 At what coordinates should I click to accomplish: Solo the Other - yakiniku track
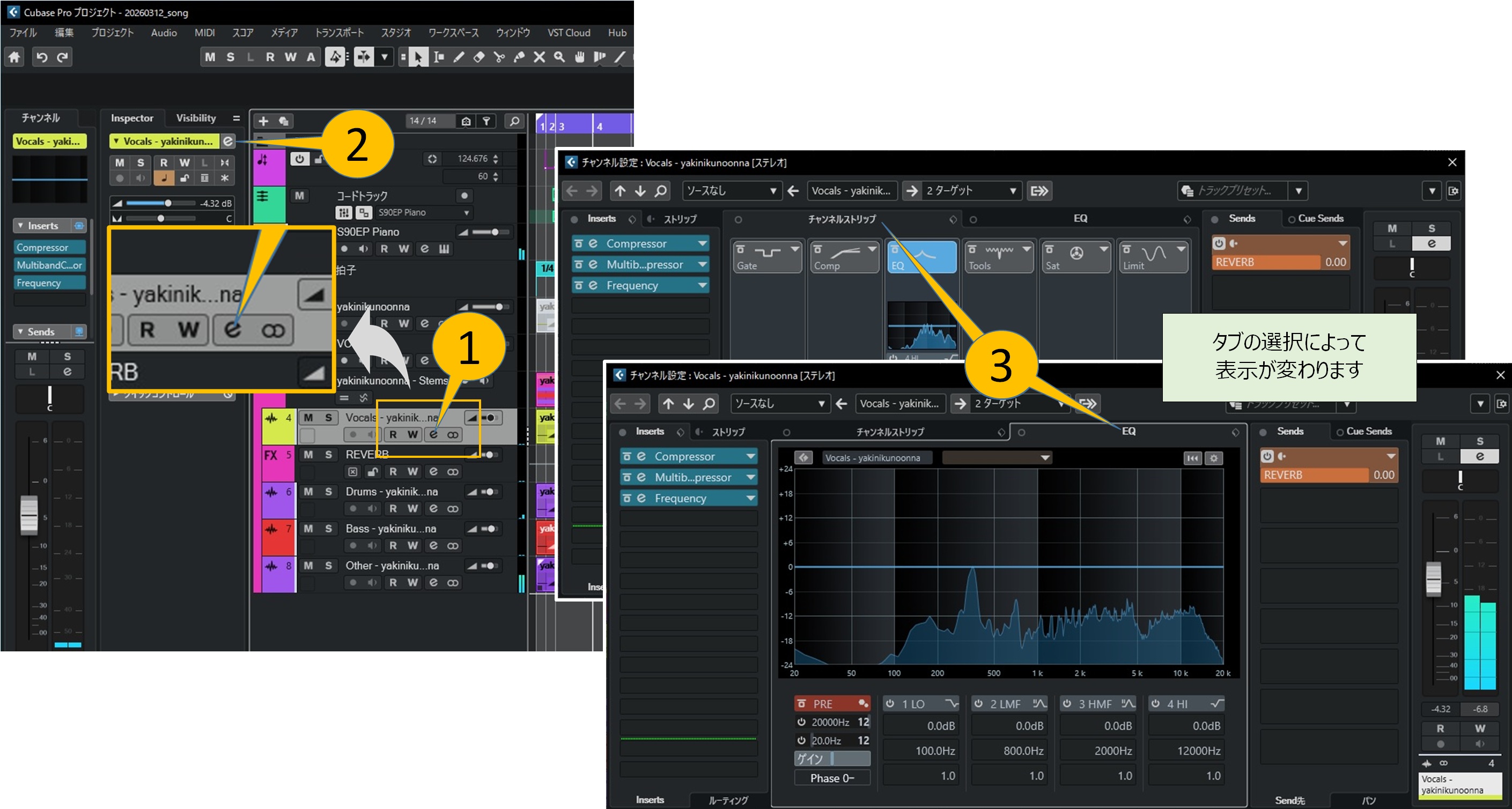[x=328, y=566]
